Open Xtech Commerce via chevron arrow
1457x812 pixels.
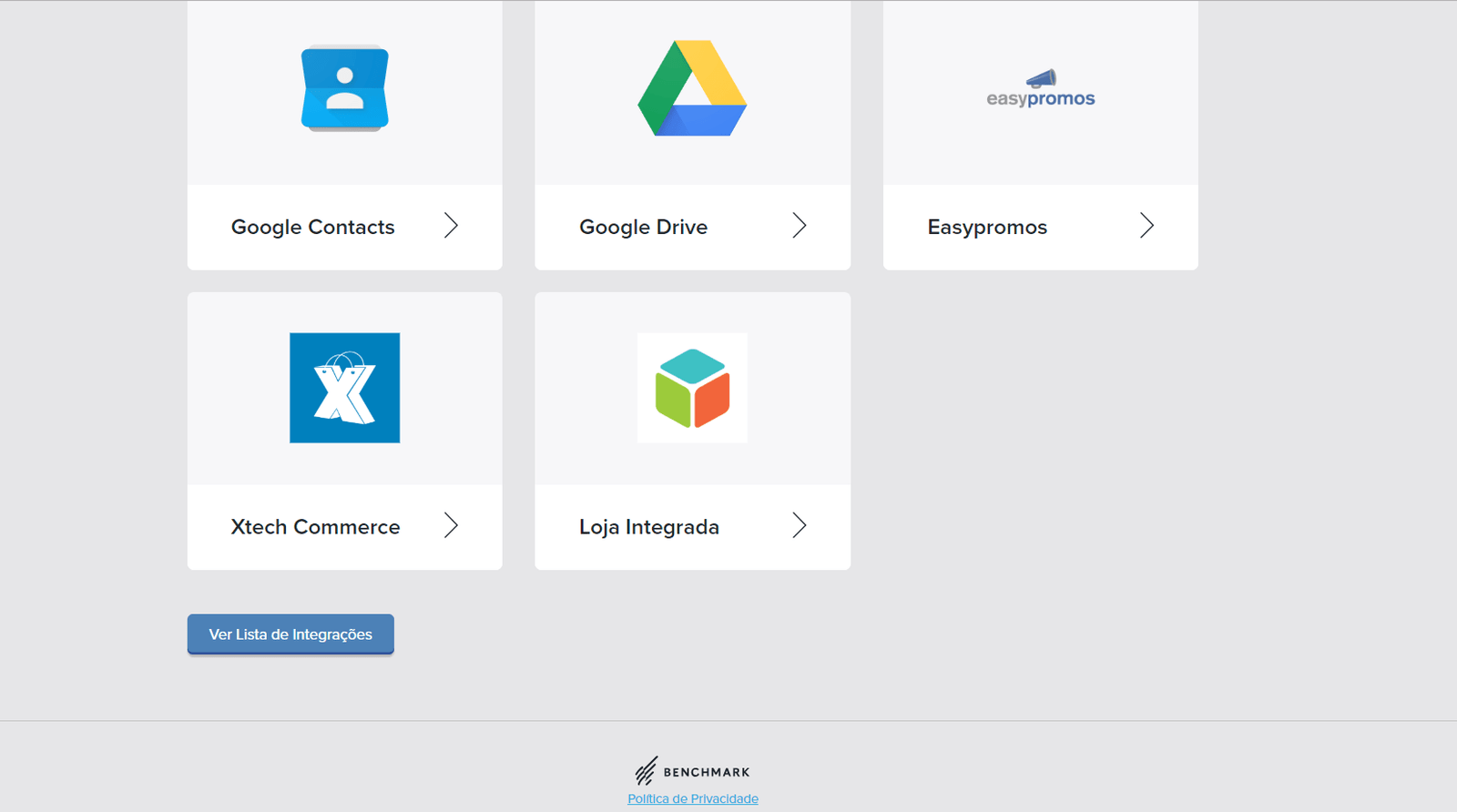point(451,525)
